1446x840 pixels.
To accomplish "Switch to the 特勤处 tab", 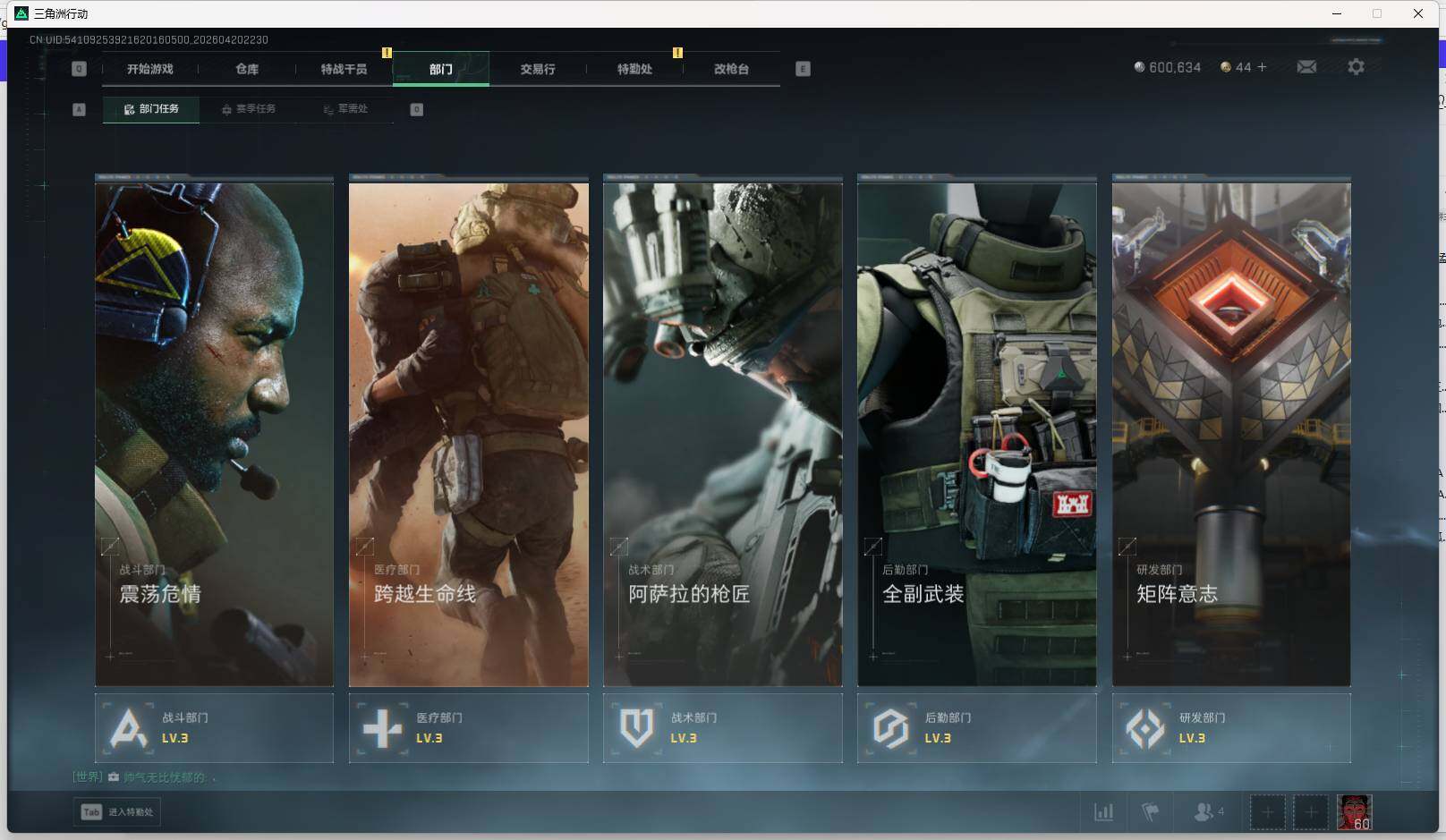I will point(634,69).
